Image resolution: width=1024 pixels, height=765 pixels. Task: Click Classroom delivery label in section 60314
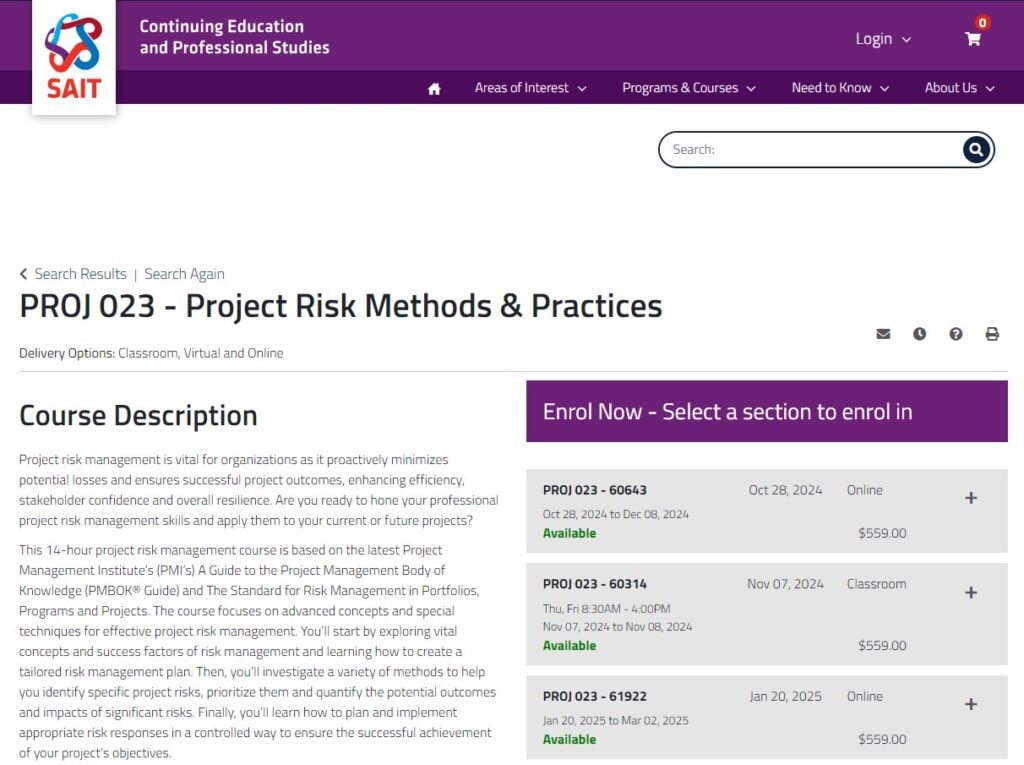876,584
